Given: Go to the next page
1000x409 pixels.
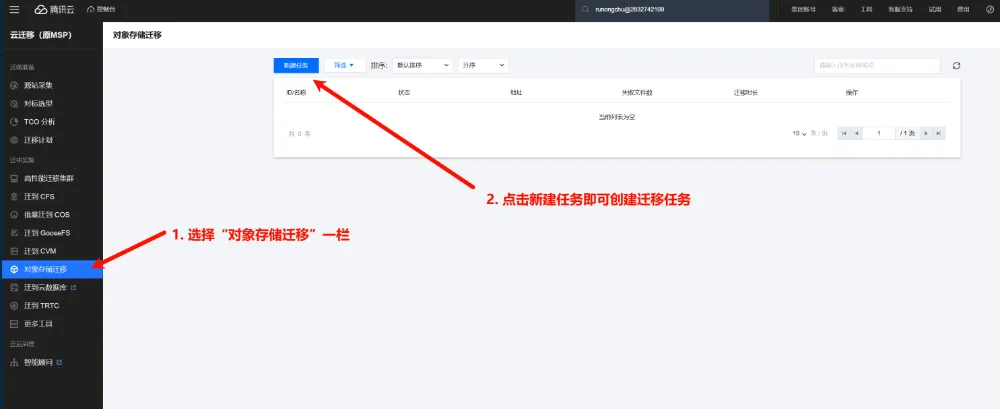Looking at the screenshot, I should [x=926, y=133].
